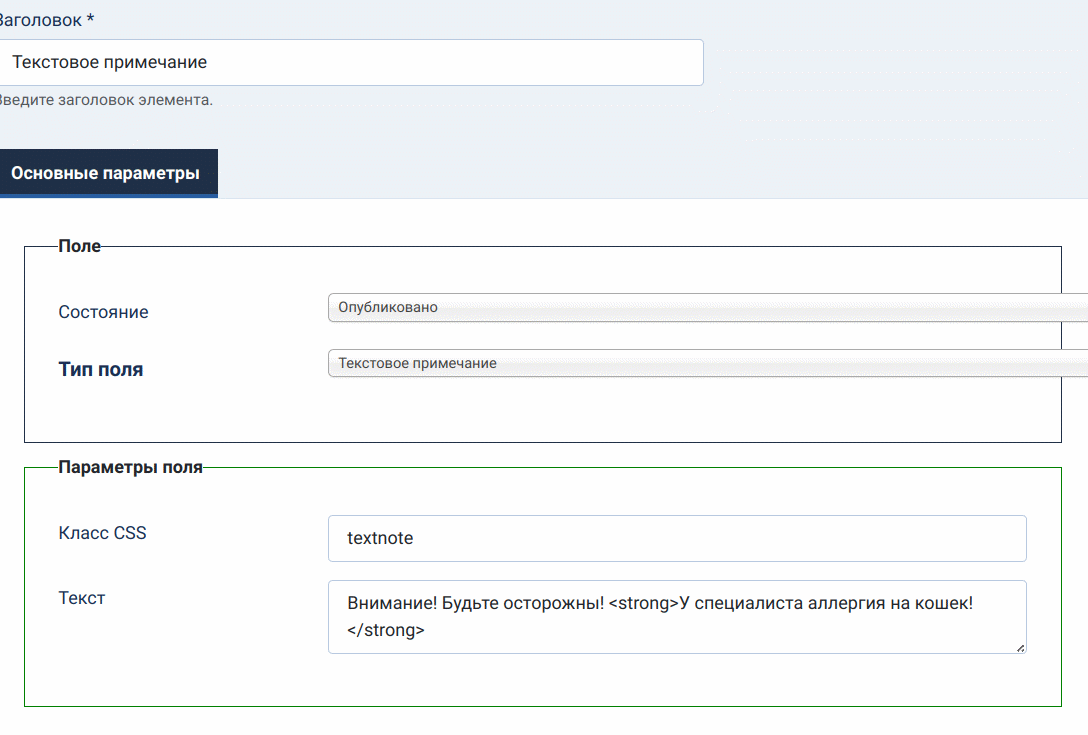
Task: Expand the Тип поля dropdown
Action: click(700, 364)
